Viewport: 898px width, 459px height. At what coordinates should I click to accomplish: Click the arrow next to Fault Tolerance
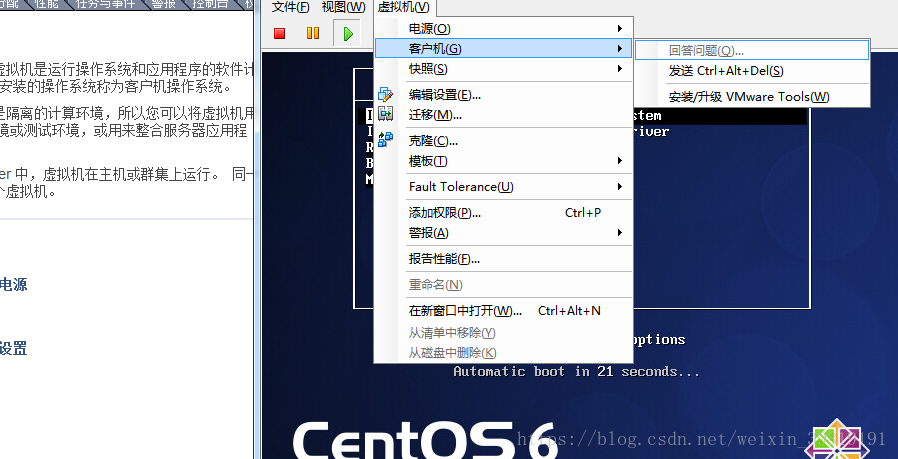(x=620, y=187)
